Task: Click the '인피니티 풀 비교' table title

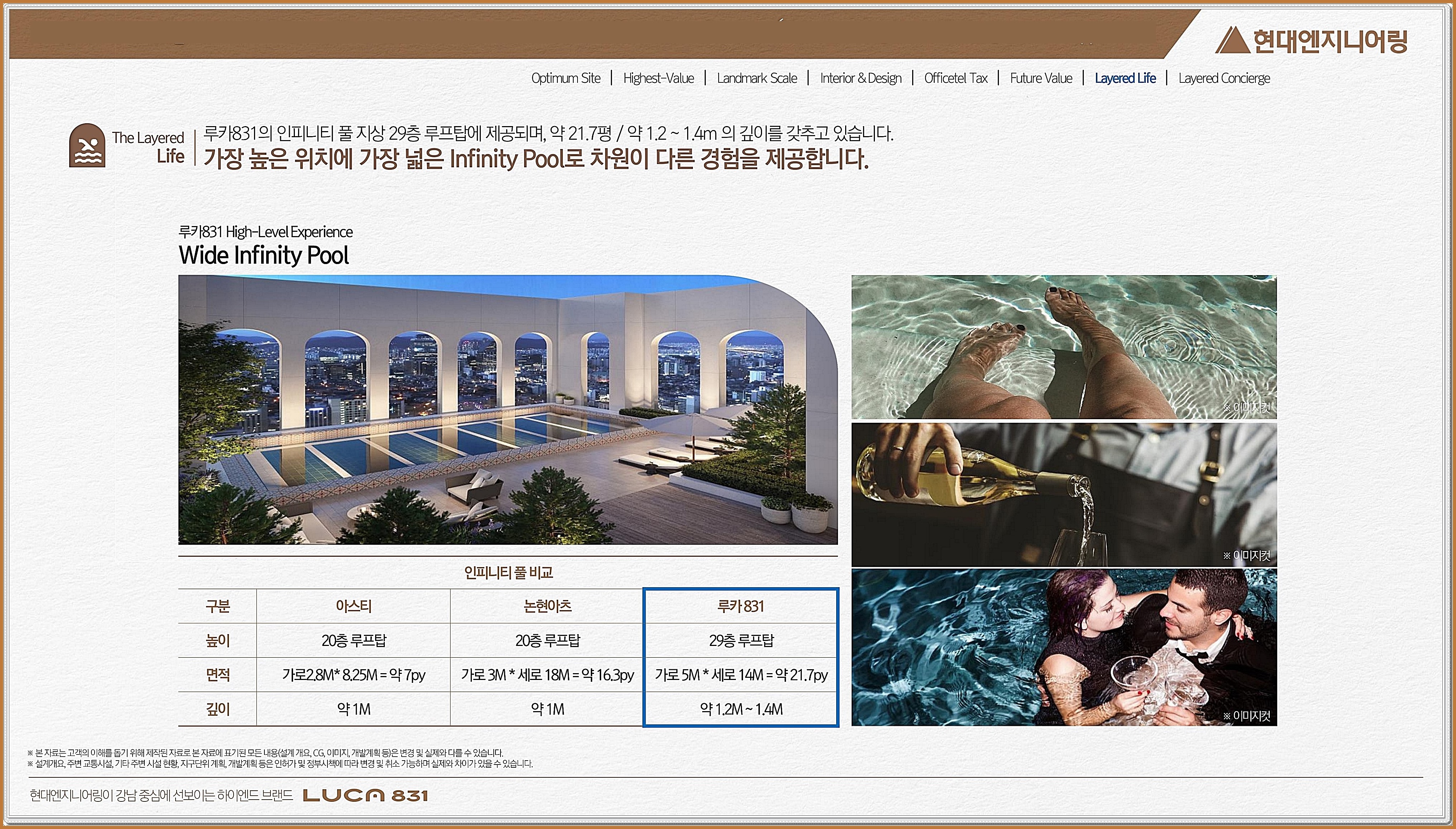Action: pos(508,572)
